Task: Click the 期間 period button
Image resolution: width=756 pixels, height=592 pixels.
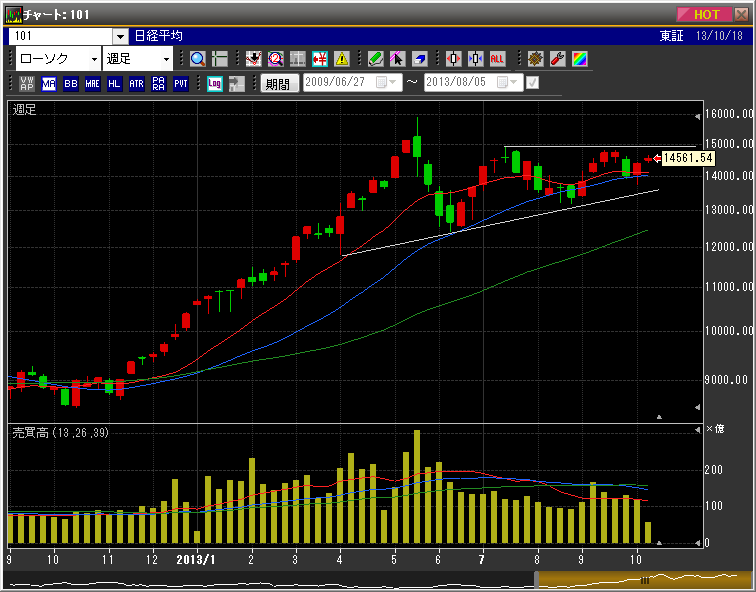Action: click(277, 84)
